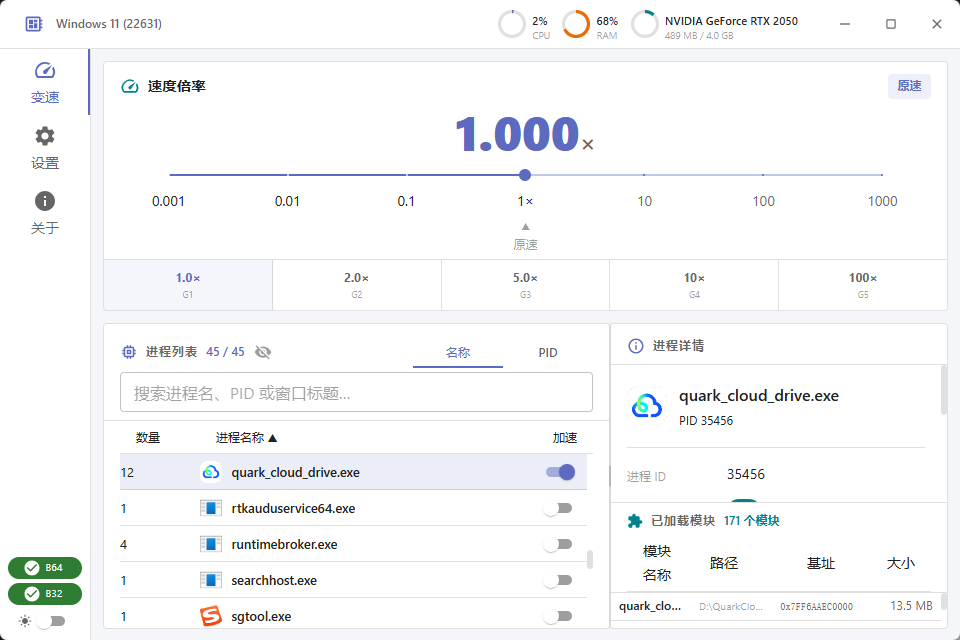Click the B32 status badge

(x=45, y=594)
